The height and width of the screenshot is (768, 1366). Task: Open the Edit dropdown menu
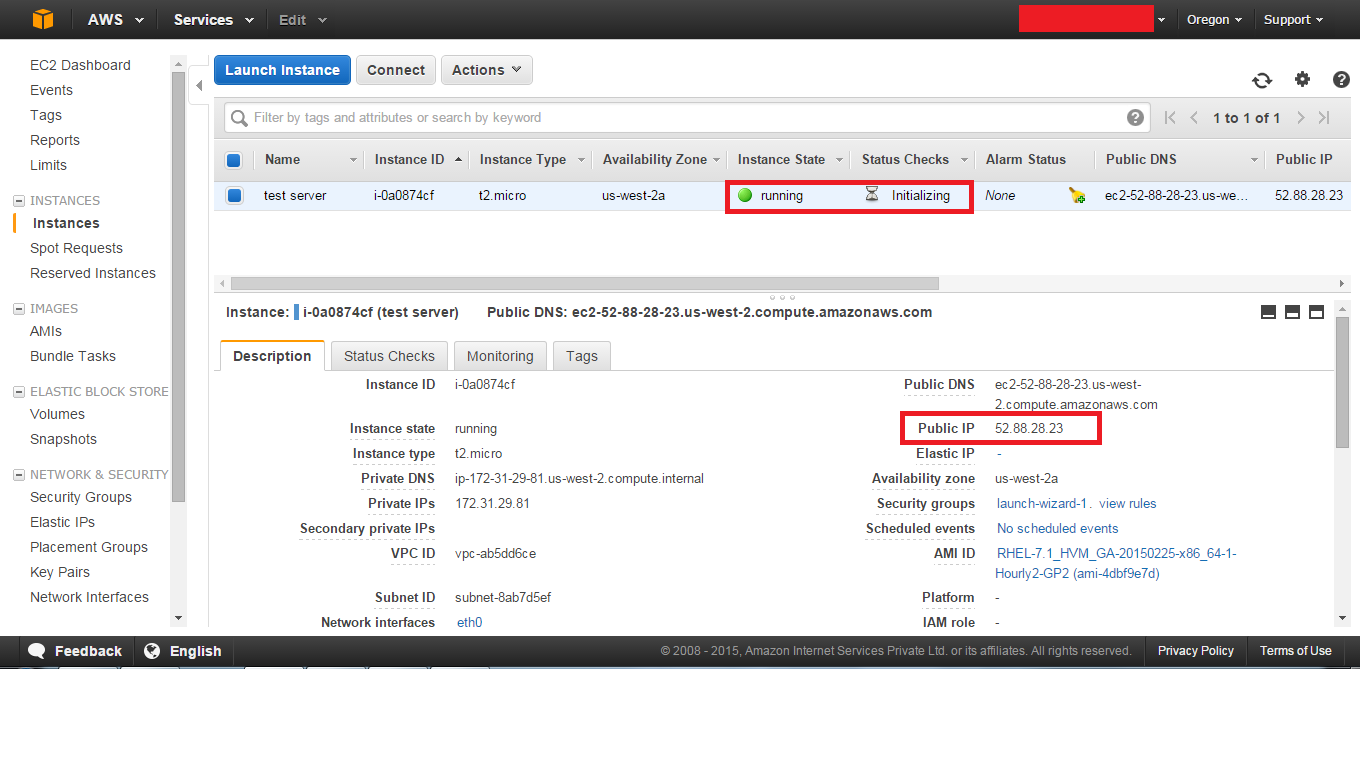303,19
